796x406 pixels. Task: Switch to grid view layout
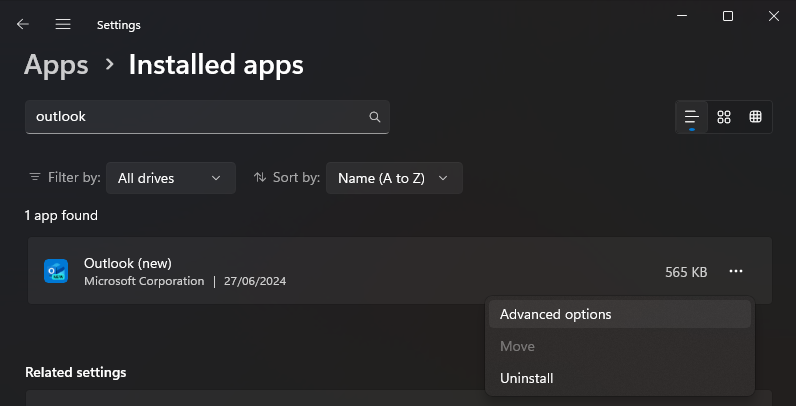coord(724,117)
